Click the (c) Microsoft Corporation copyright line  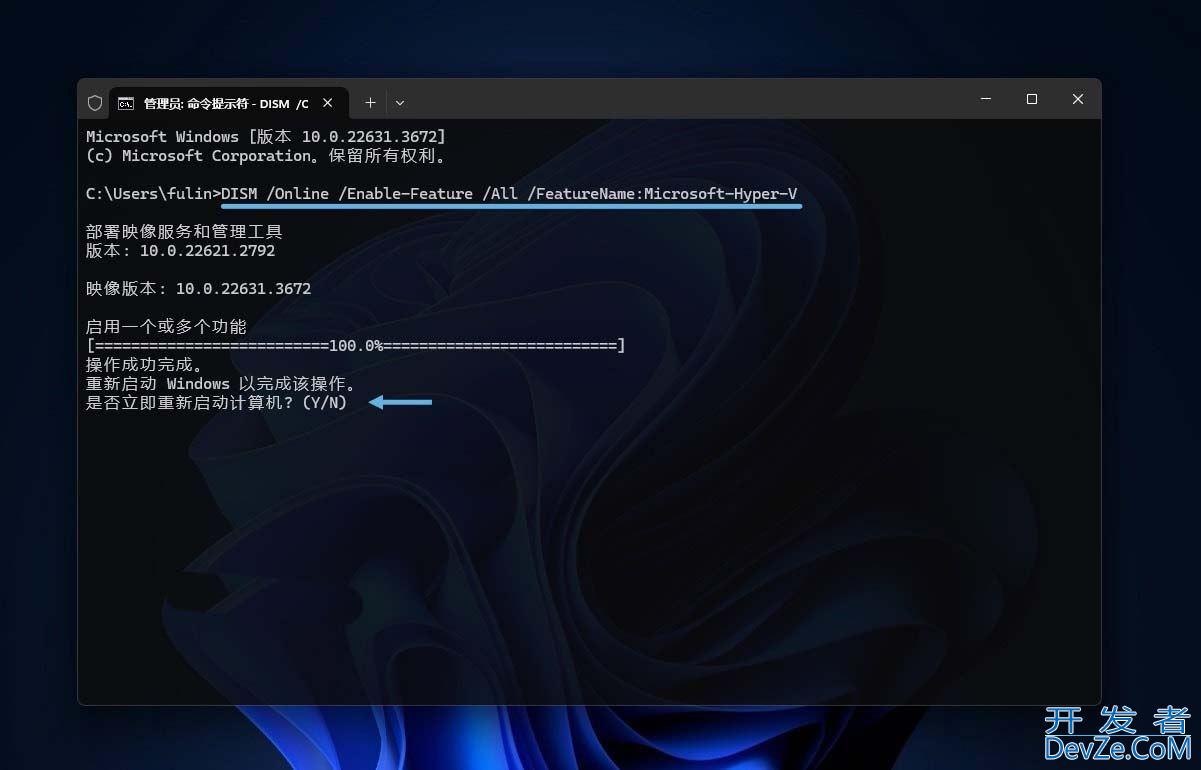pyautogui.click(x=266, y=155)
